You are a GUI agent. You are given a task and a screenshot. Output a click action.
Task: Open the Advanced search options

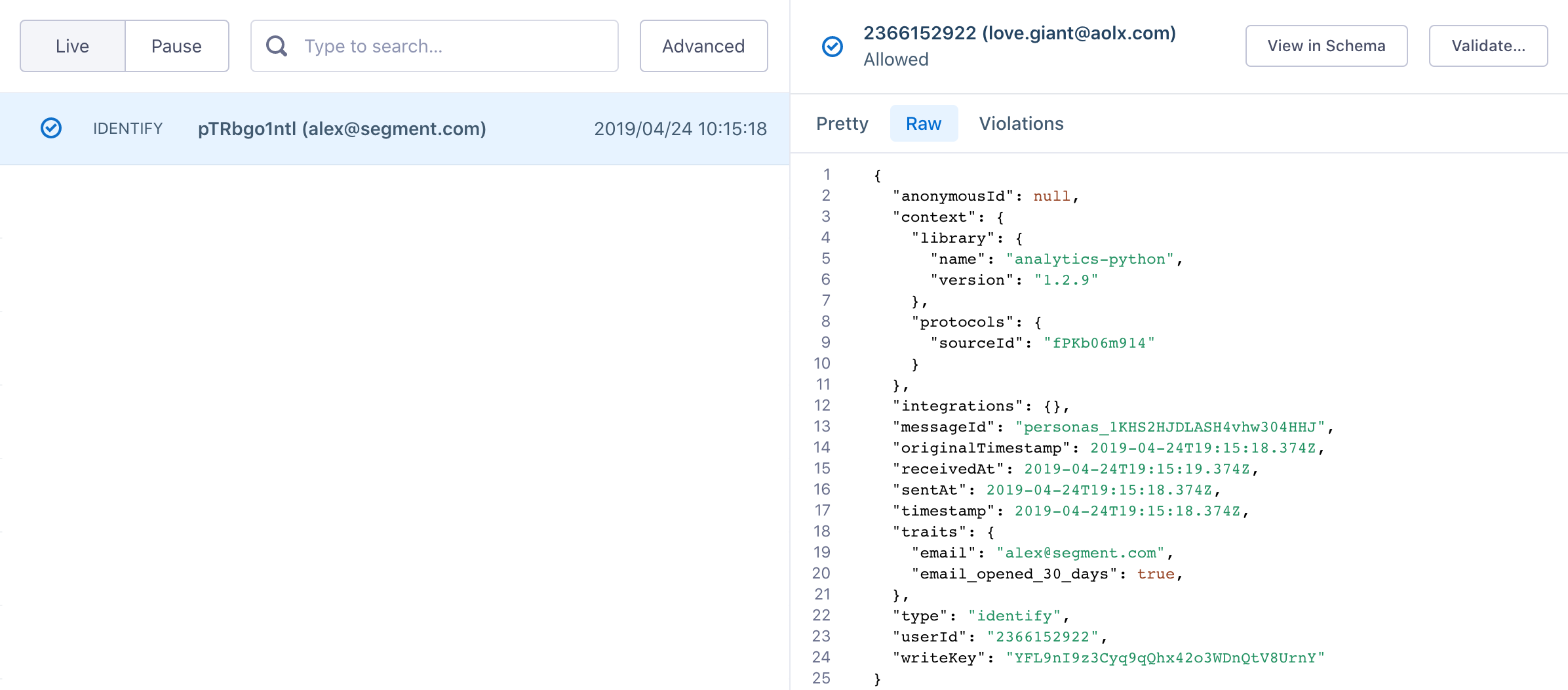(x=703, y=46)
